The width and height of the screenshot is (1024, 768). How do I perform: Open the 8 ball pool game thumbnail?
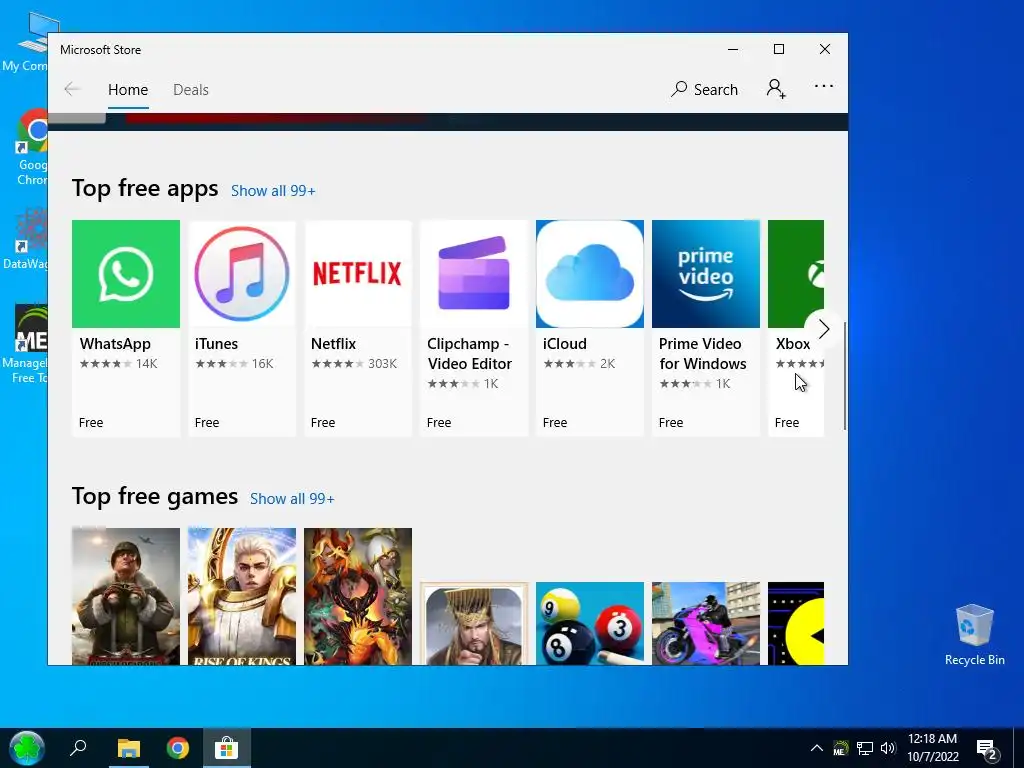[x=590, y=624]
